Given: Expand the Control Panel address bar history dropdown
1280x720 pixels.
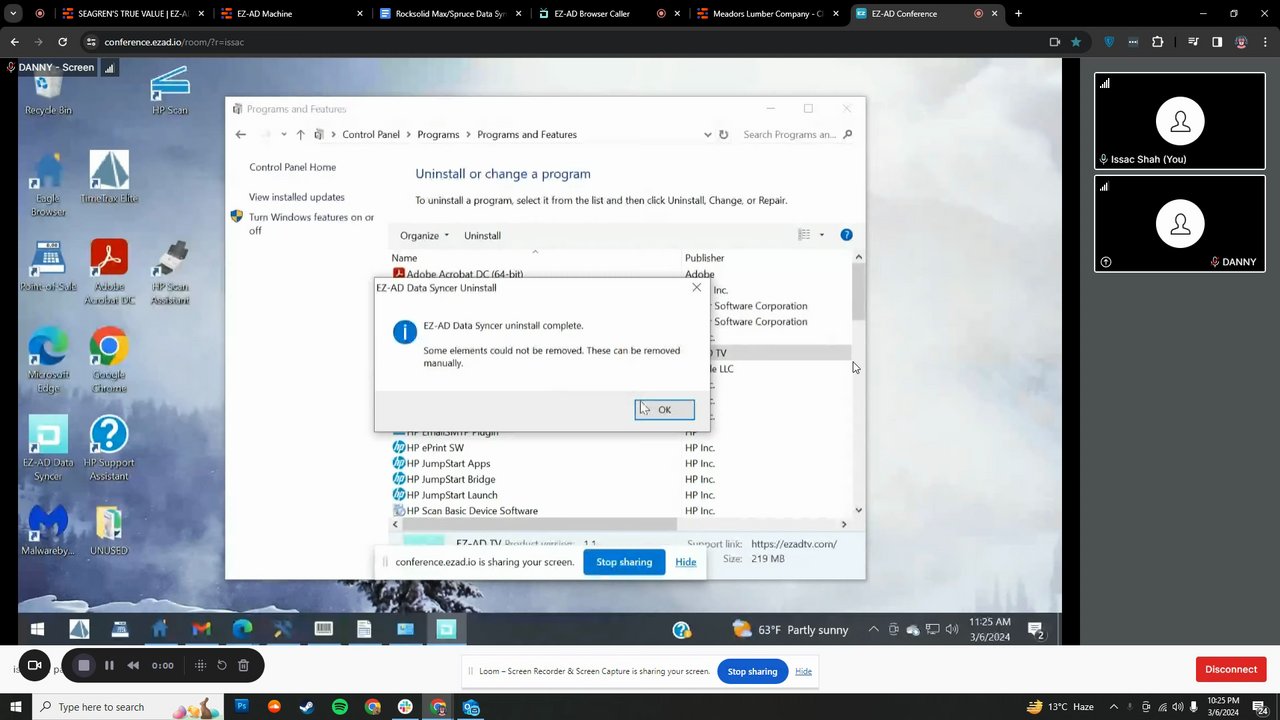Looking at the screenshot, I should click(707, 134).
